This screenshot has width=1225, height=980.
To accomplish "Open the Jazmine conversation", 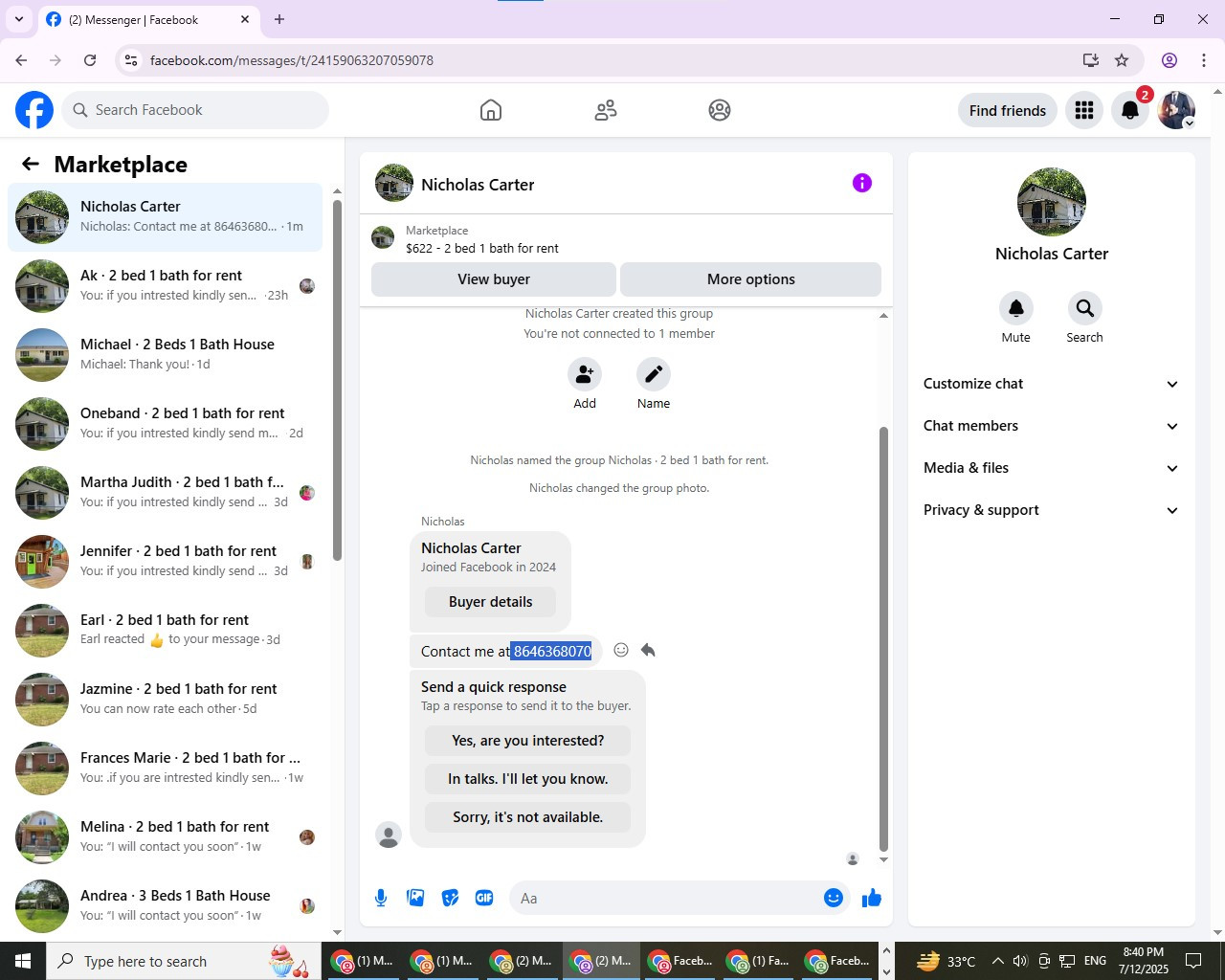I will point(166,700).
